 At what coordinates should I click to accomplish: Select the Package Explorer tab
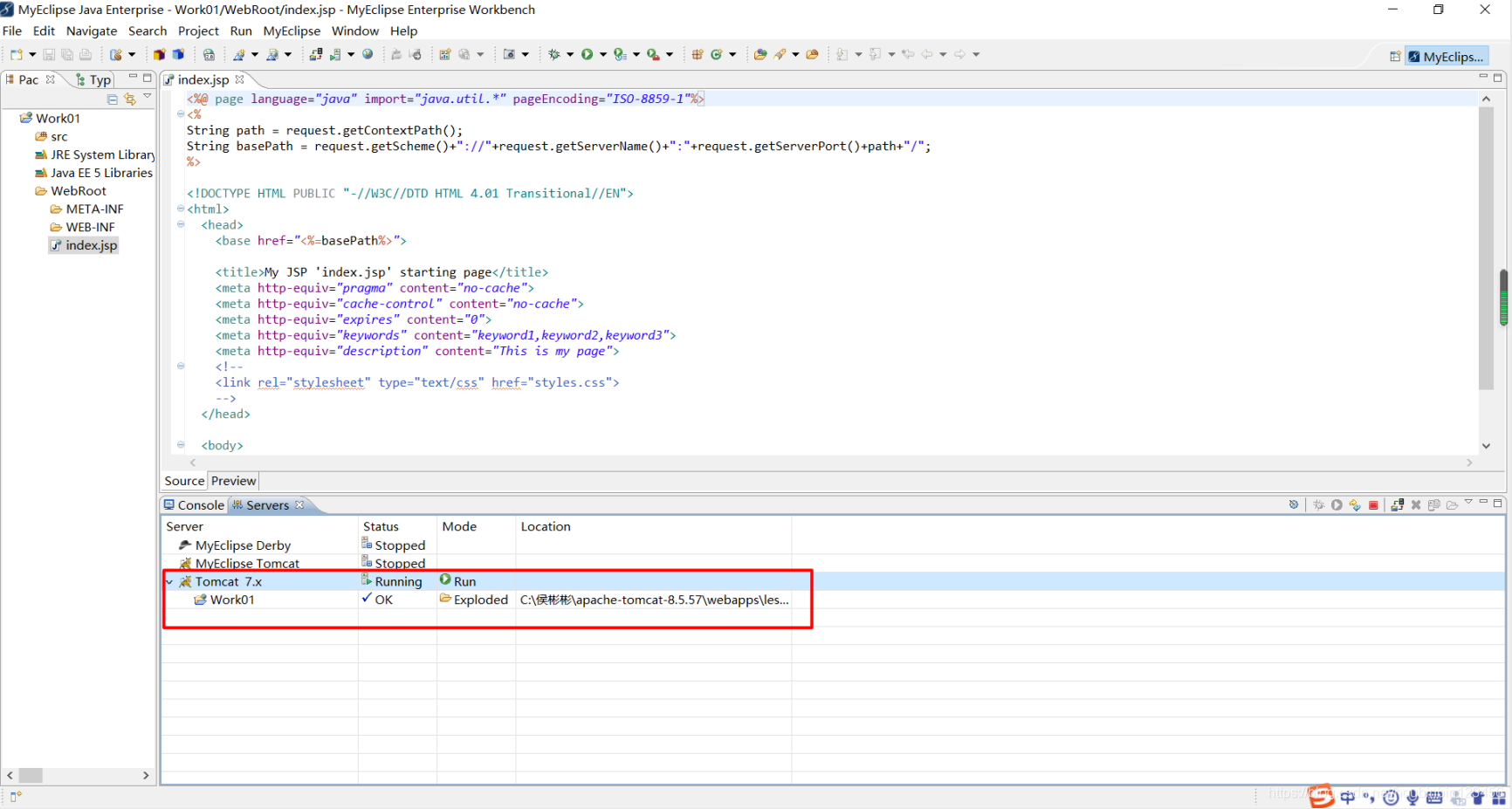pos(29,79)
